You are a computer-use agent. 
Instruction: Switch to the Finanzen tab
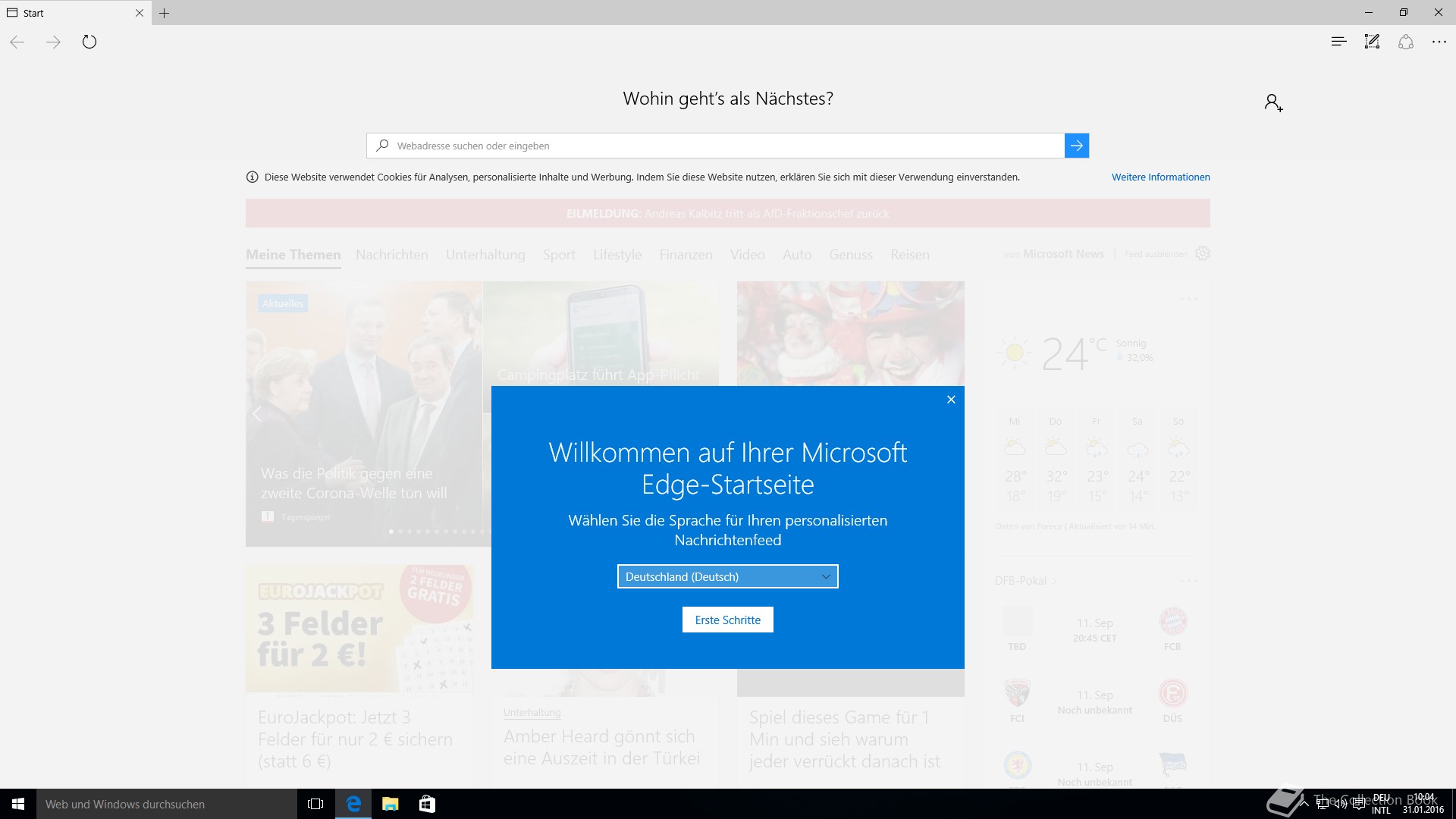[686, 255]
